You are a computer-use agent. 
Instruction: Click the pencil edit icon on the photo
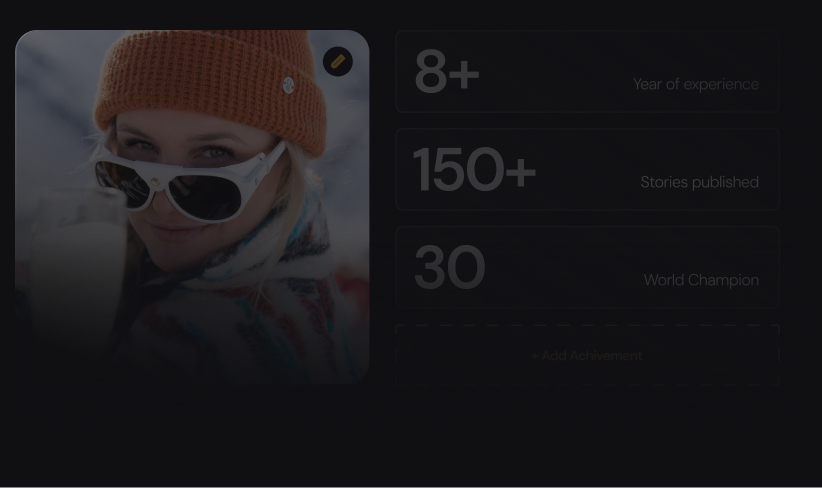pos(338,62)
